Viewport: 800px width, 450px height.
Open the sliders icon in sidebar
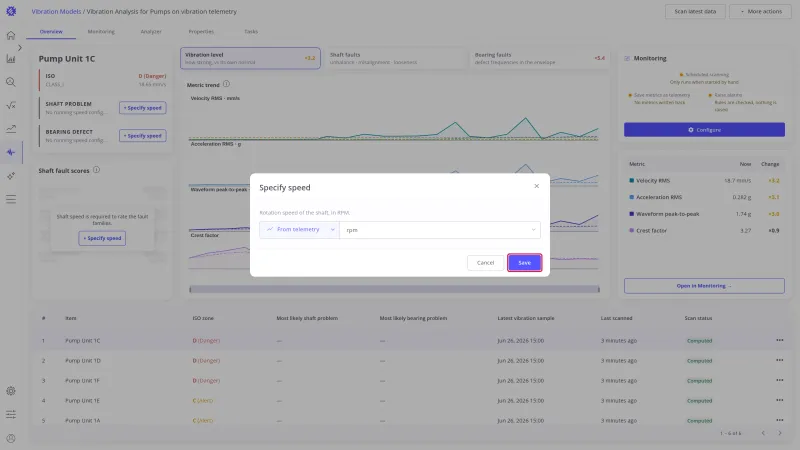coord(11,414)
